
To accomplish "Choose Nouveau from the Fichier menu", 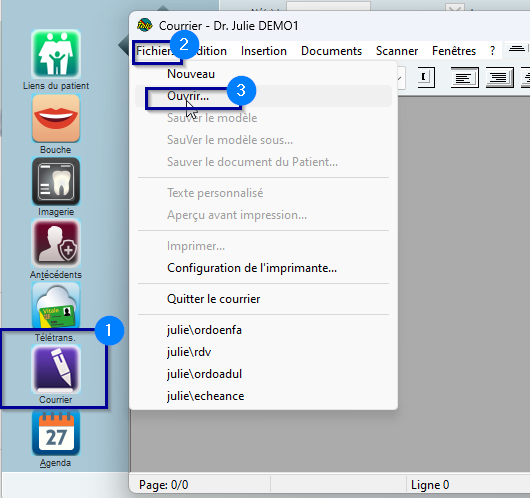I will pyautogui.click(x=263, y=74).
